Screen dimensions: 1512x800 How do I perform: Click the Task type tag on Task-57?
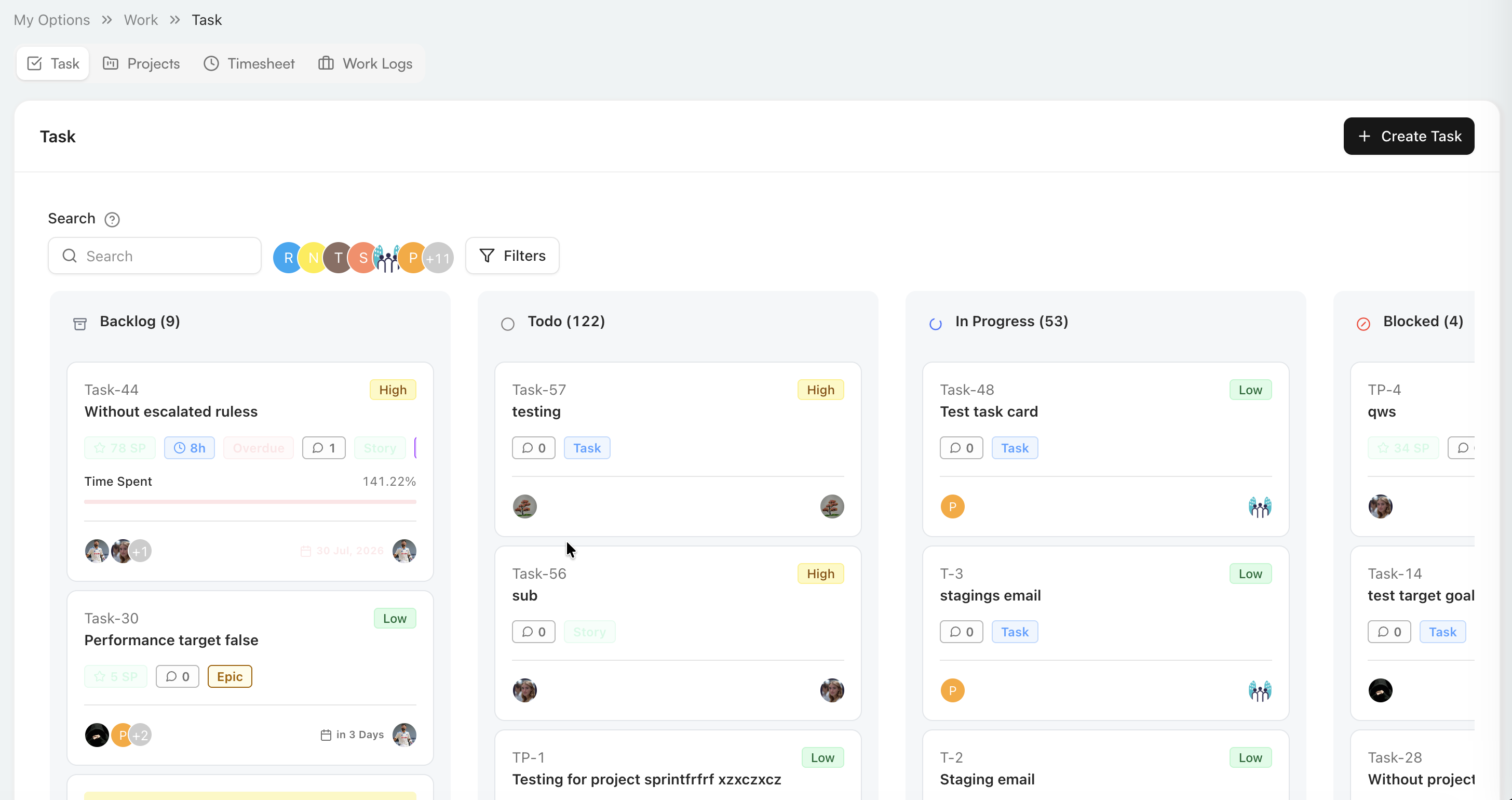click(587, 448)
